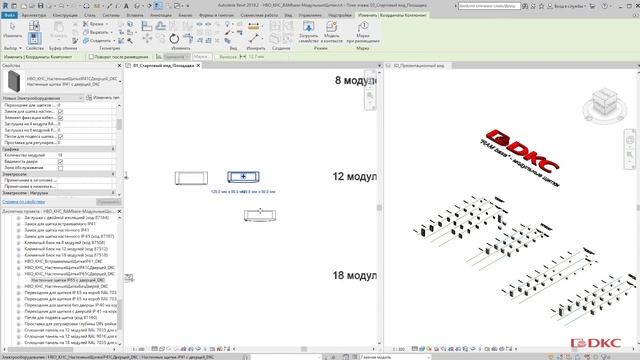
Task: Close the Свойства palette
Action: [x=119, y=65]
